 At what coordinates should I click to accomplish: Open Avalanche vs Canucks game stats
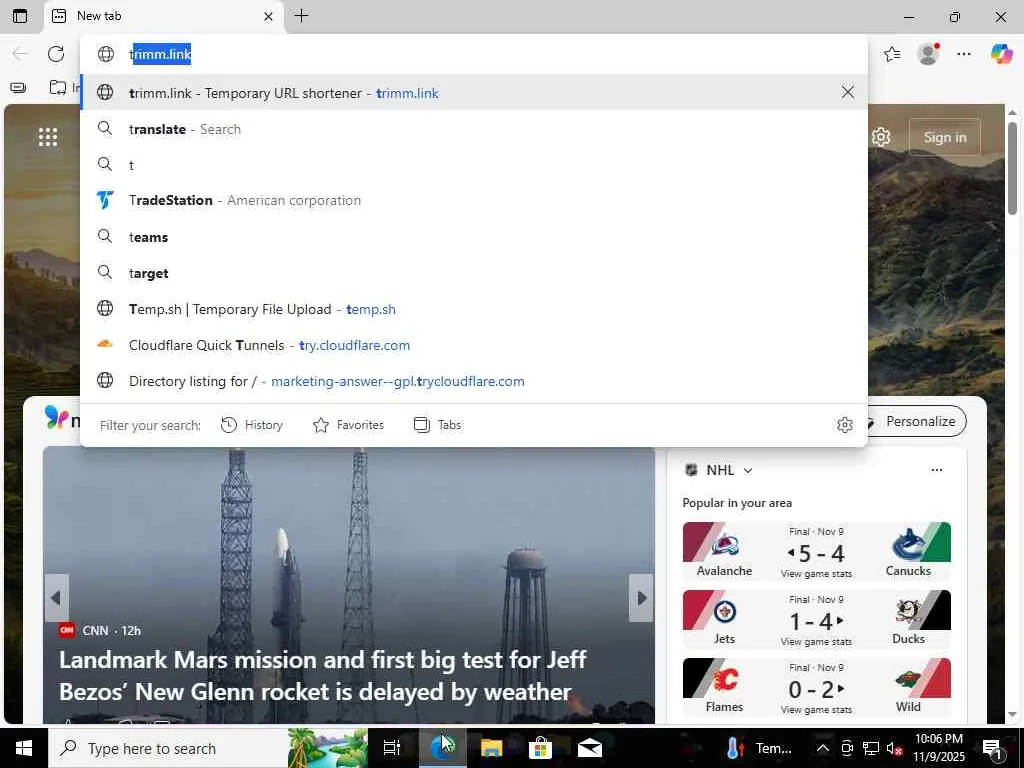(816, 574)
